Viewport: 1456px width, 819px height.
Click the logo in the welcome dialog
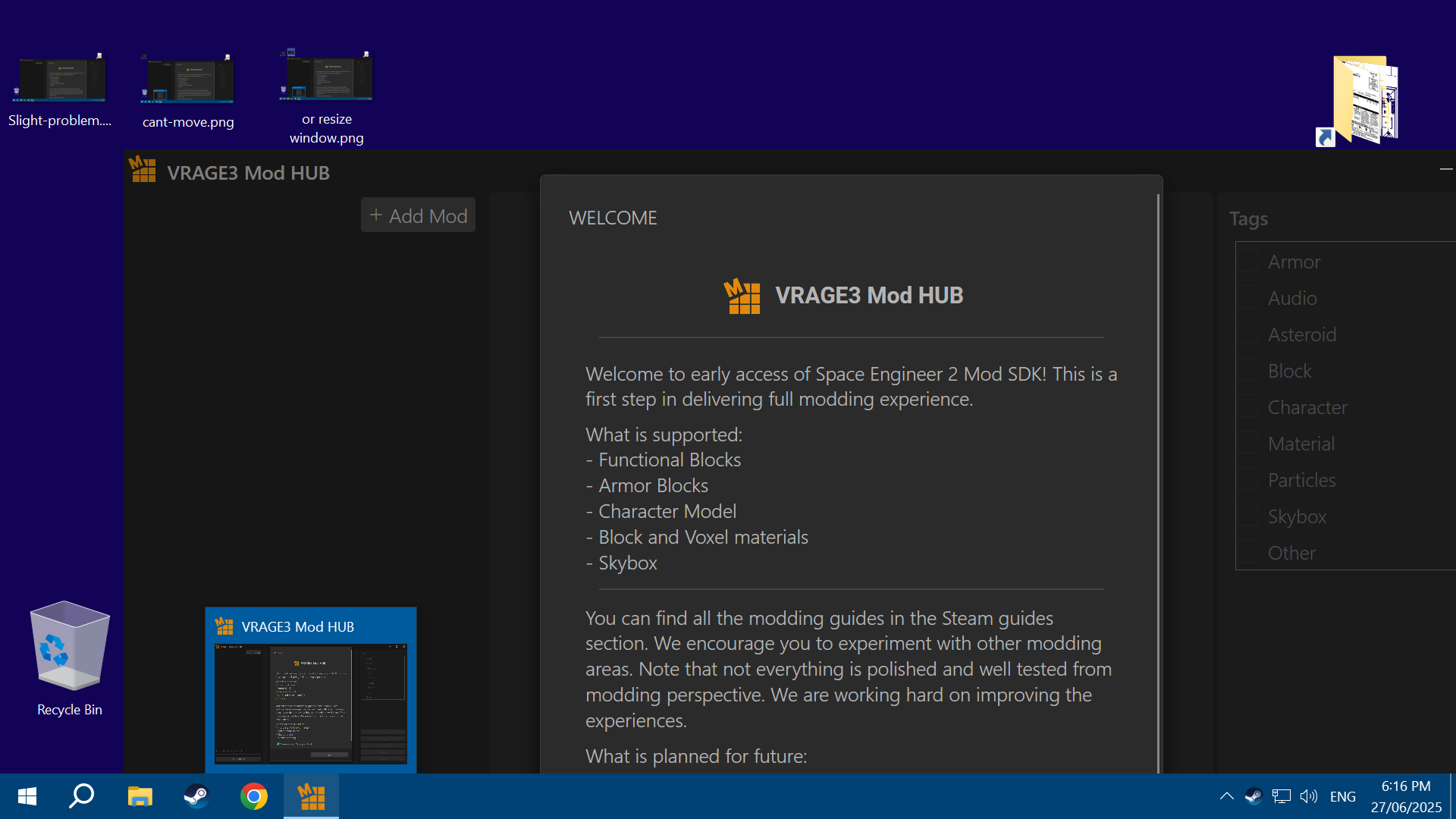(742, 296)
